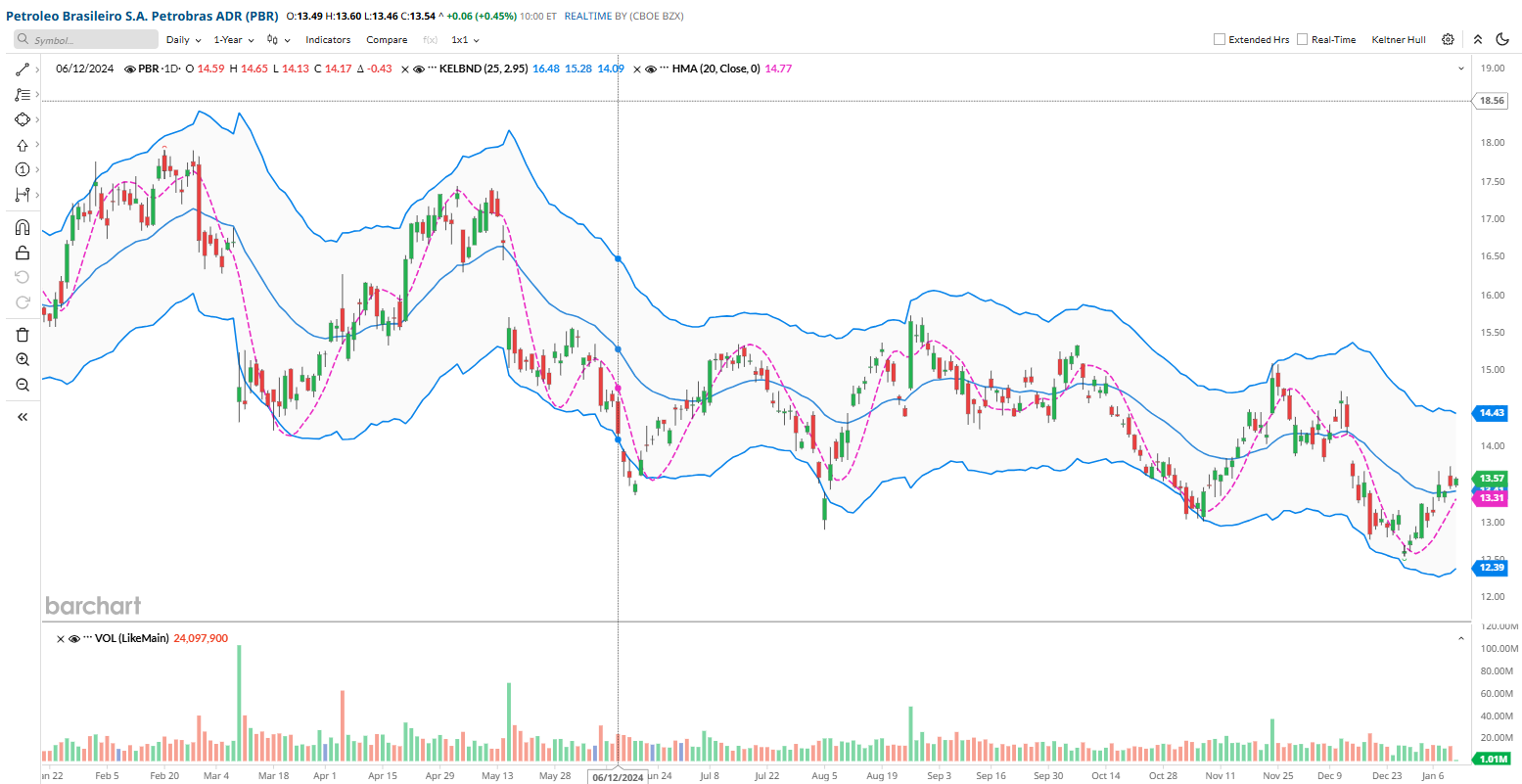Expand the 1-Year period dropdown
The width and height of the screenshot is (1522, 784).
coord(233,40)
